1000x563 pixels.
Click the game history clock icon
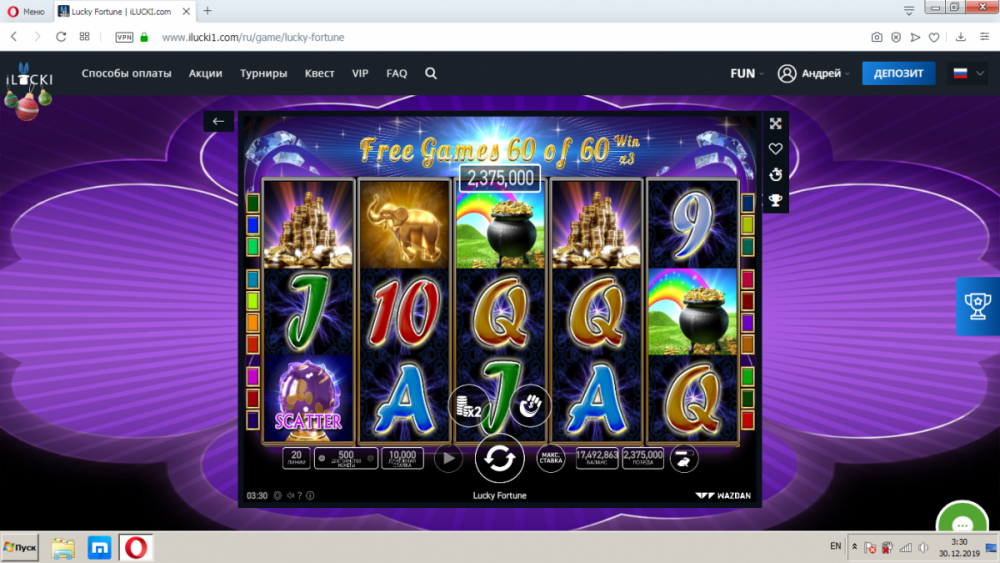(x=776, y=175)
